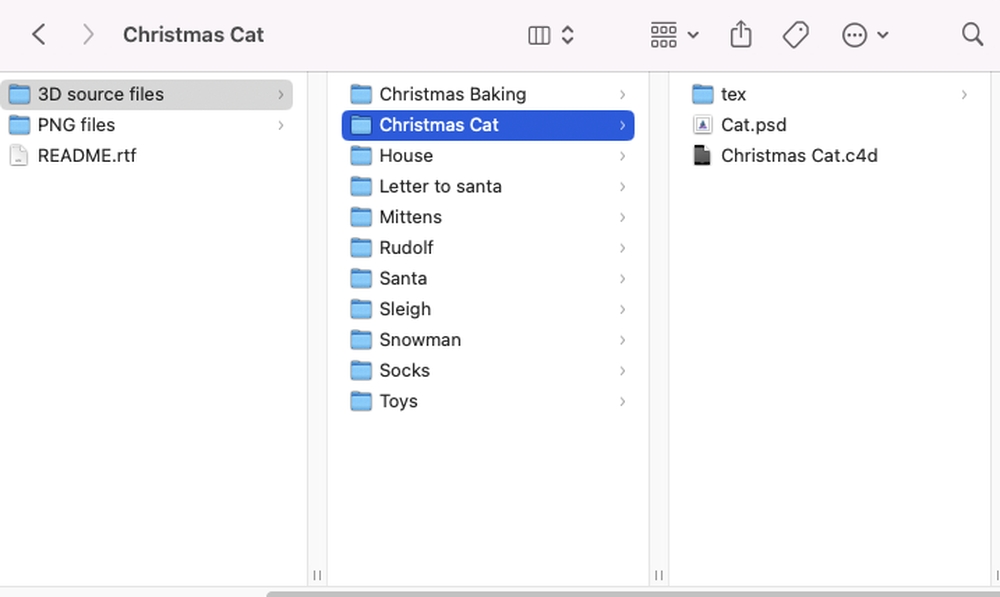Screen dimensions: 1000x597
Task: Go back with the left arrow
Action: (x=39, y=34)
